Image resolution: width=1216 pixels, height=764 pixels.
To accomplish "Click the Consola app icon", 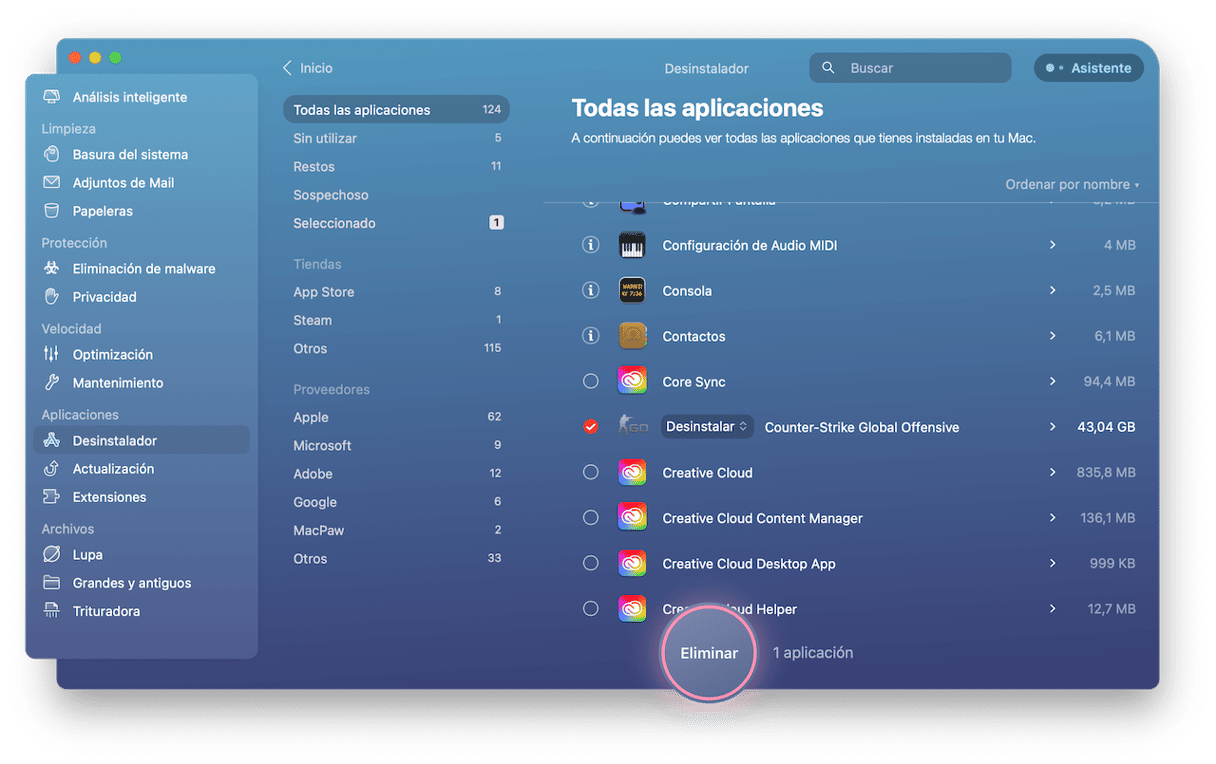I will coord(632,290).
